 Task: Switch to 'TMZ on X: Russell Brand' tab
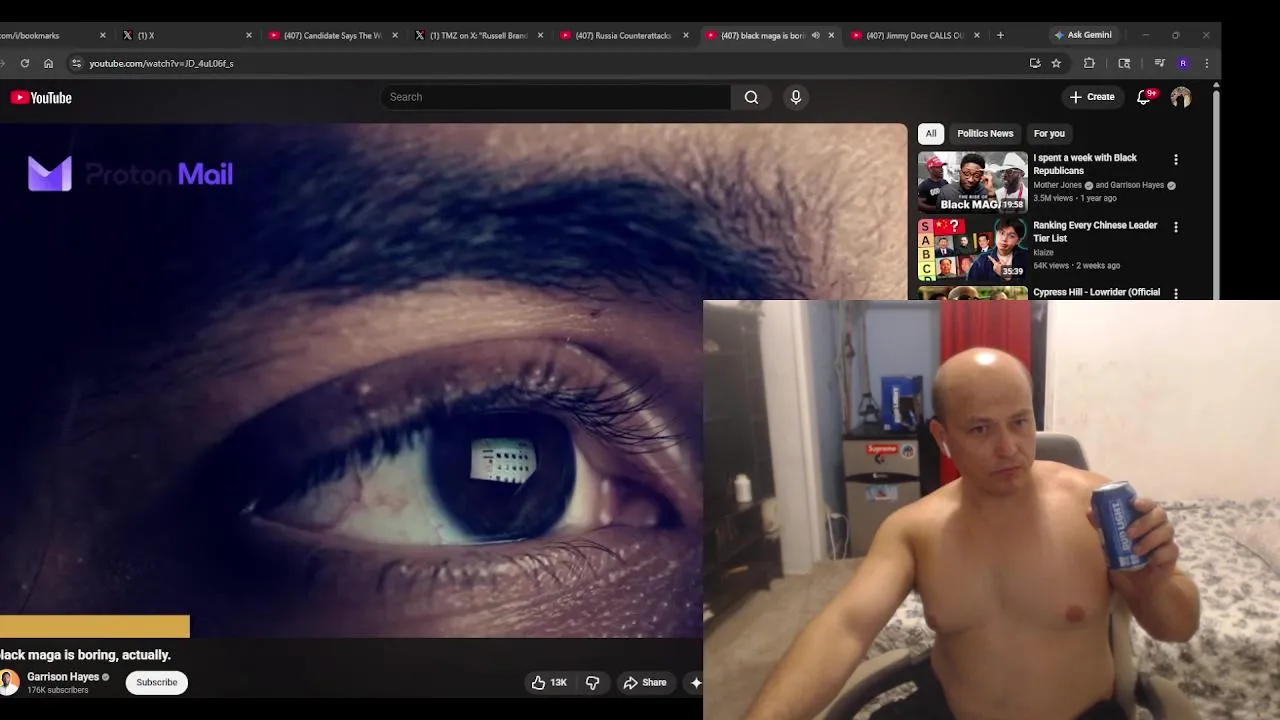(478, 35)
